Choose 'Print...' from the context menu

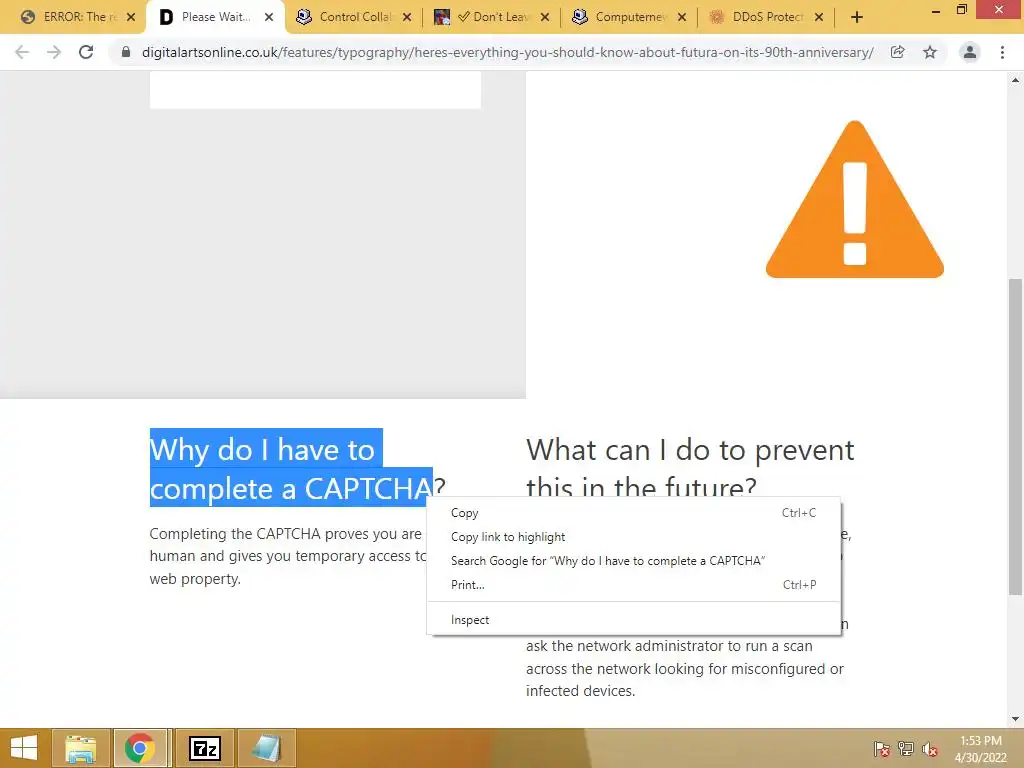coord(633,584)
